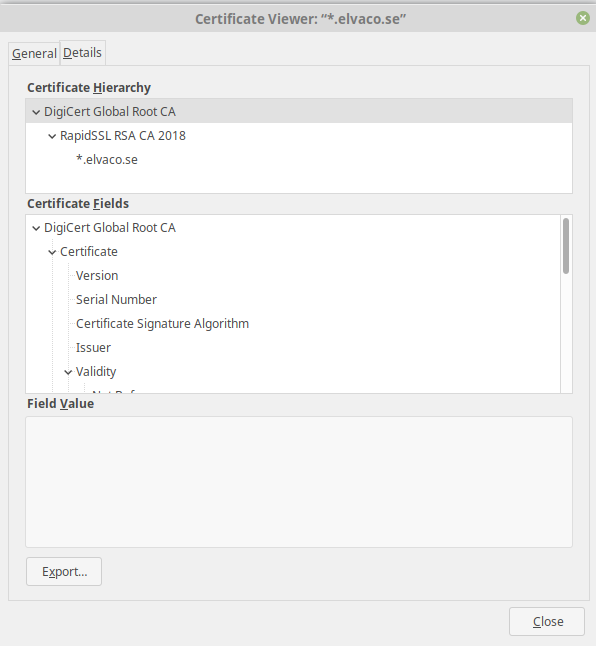This screenshot has height=646, width=596.
Task: Click inside the Field Value text area
Action: (x=299, y=482)
